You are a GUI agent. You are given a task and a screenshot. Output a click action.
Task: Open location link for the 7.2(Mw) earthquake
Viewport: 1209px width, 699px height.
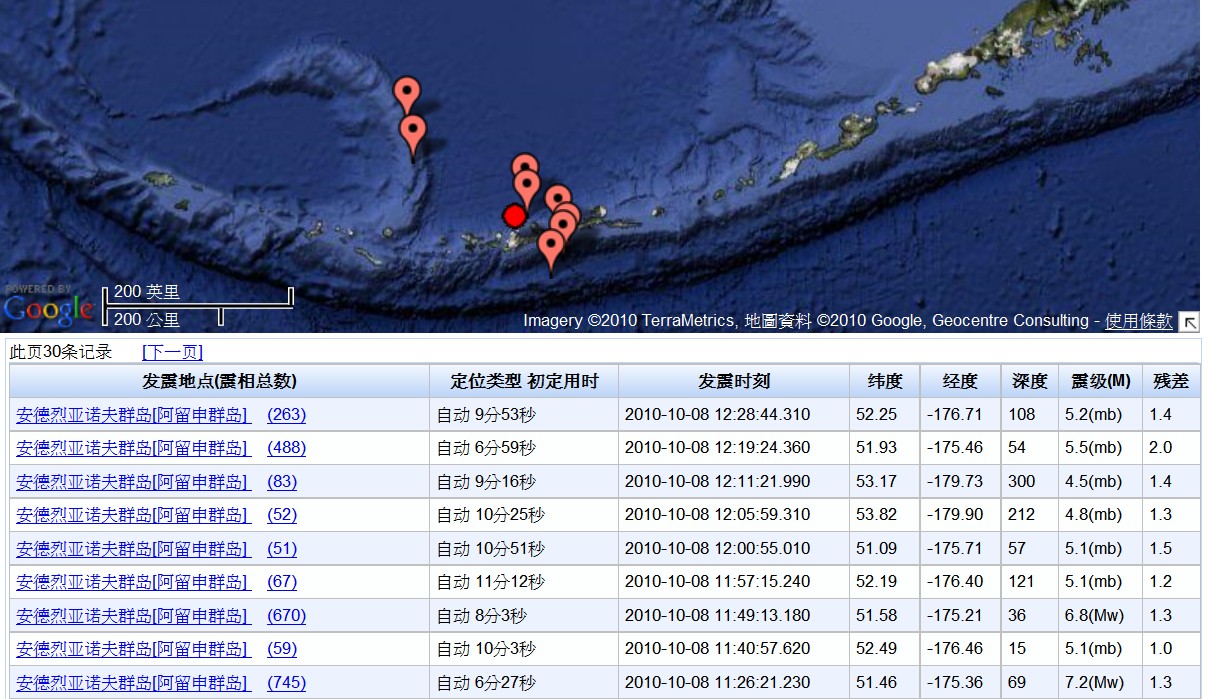tap(132, 683)
